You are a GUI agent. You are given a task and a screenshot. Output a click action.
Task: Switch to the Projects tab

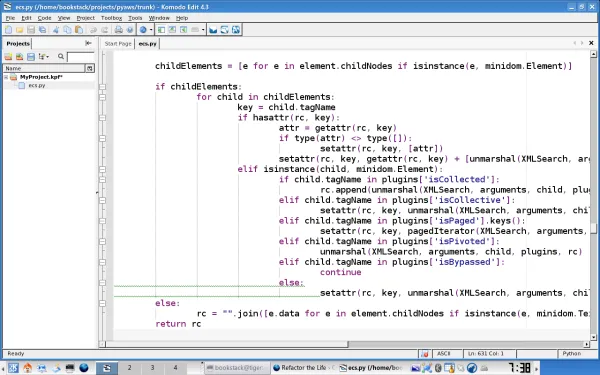tap(18, 43)
